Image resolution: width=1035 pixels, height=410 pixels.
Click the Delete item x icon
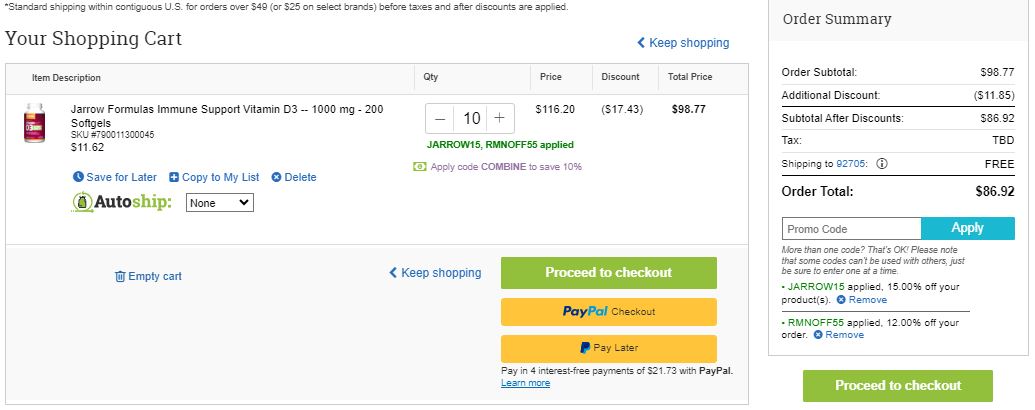coord(277,177)
